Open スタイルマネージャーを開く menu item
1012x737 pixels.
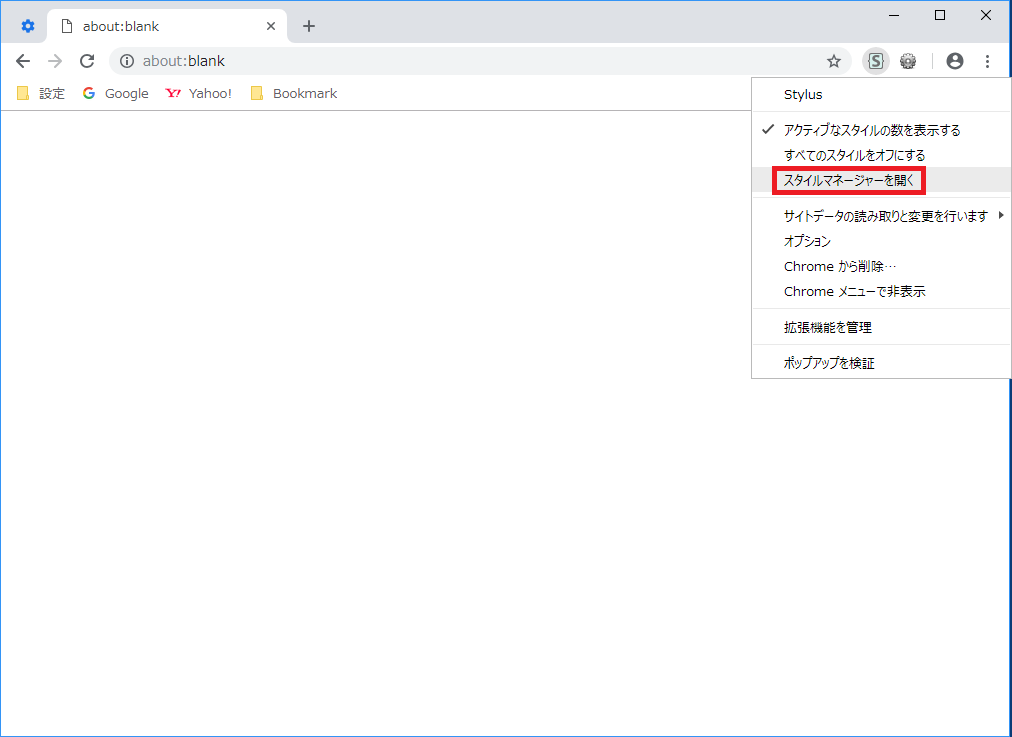849,180
